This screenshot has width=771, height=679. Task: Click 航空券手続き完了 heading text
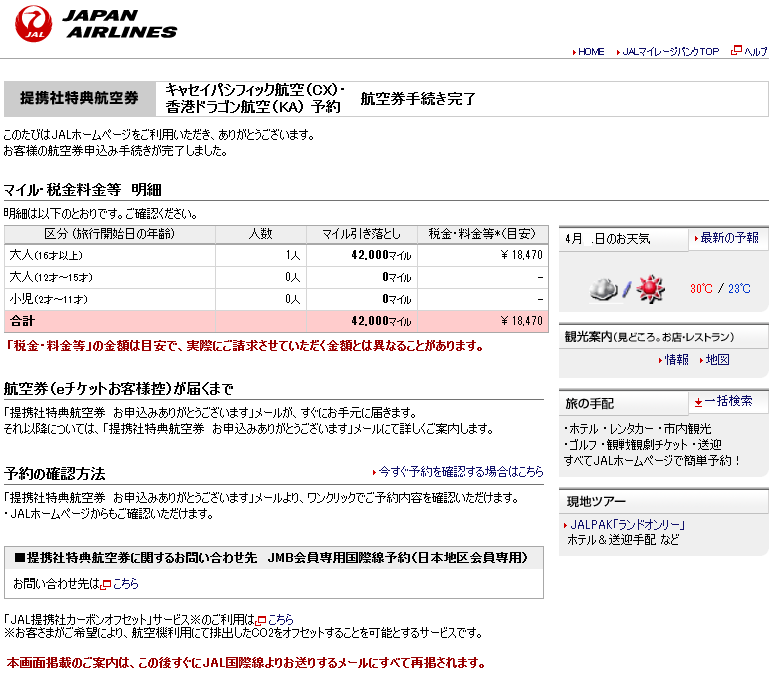pos(418,99)
